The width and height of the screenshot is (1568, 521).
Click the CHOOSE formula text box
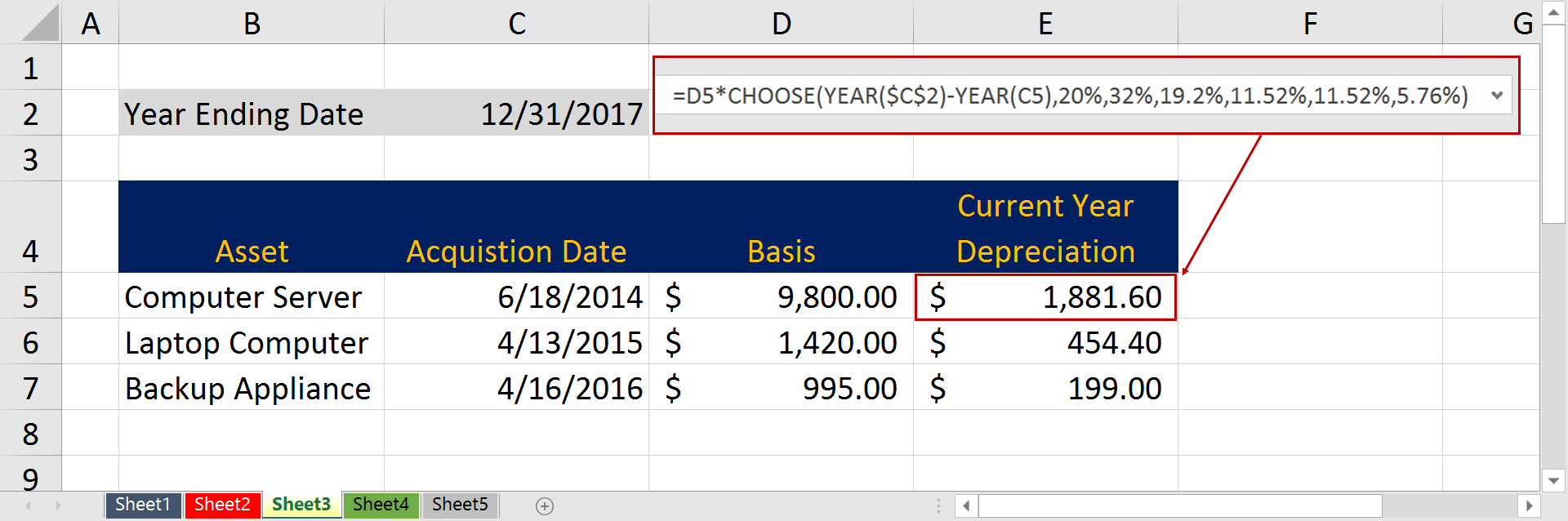coord(1070,96)
